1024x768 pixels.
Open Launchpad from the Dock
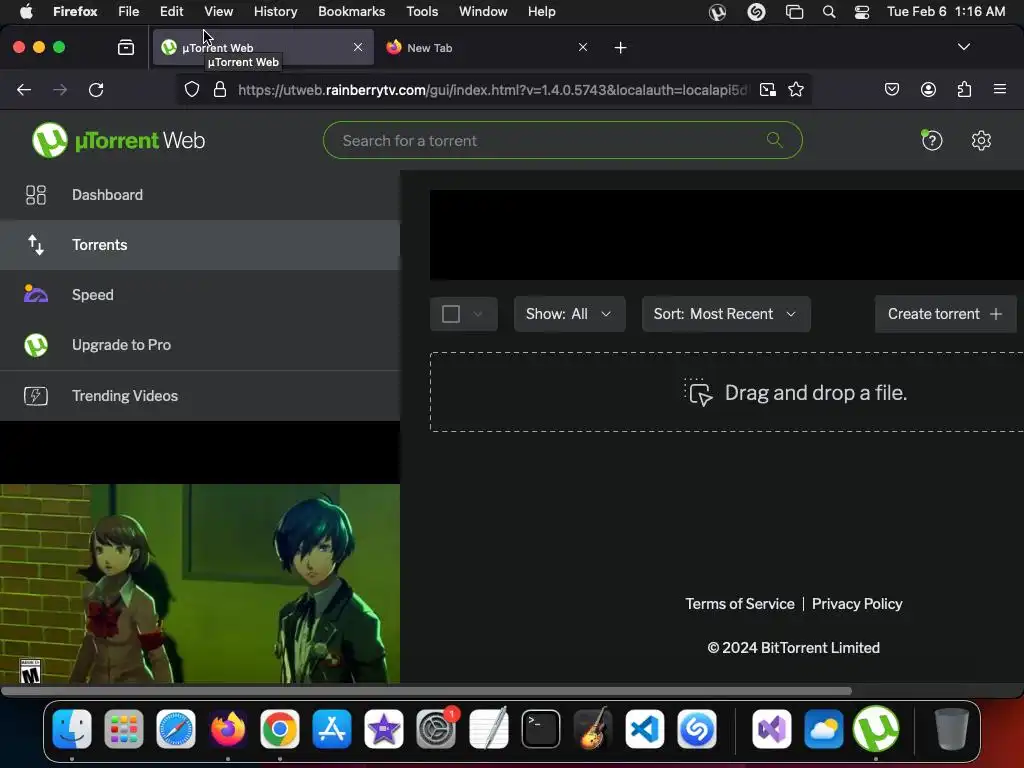click(x=123, y=729)
